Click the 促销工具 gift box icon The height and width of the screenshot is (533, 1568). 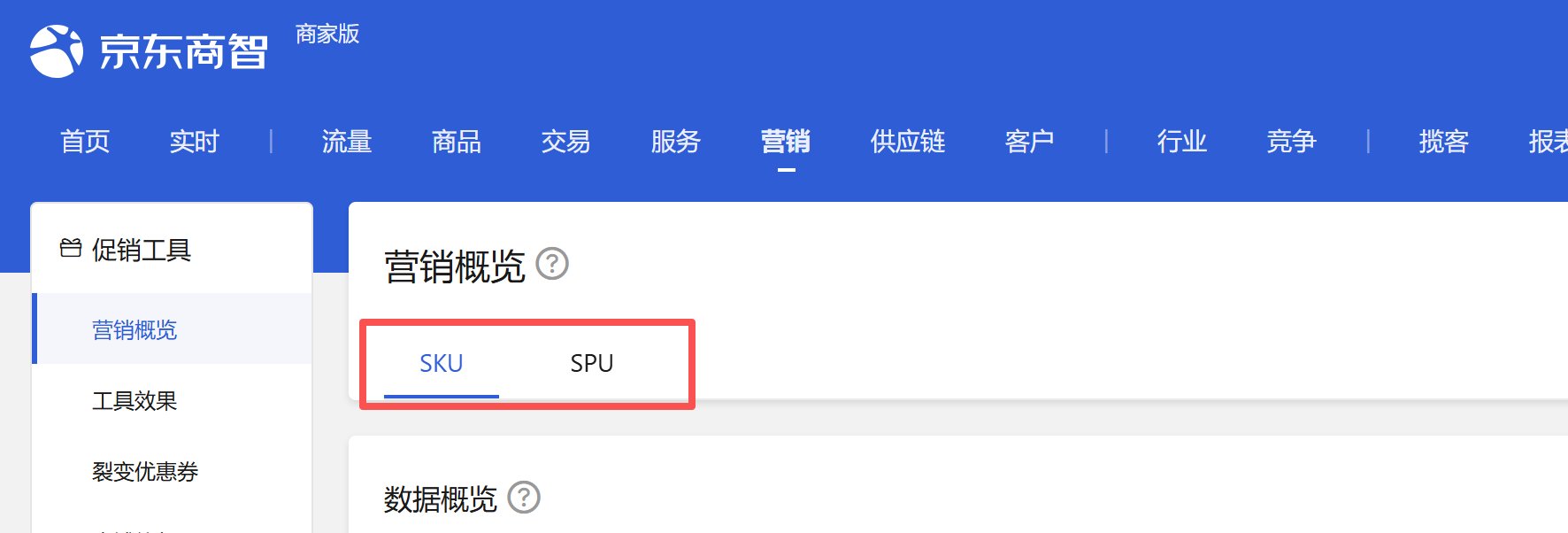(x=71, y=249)
